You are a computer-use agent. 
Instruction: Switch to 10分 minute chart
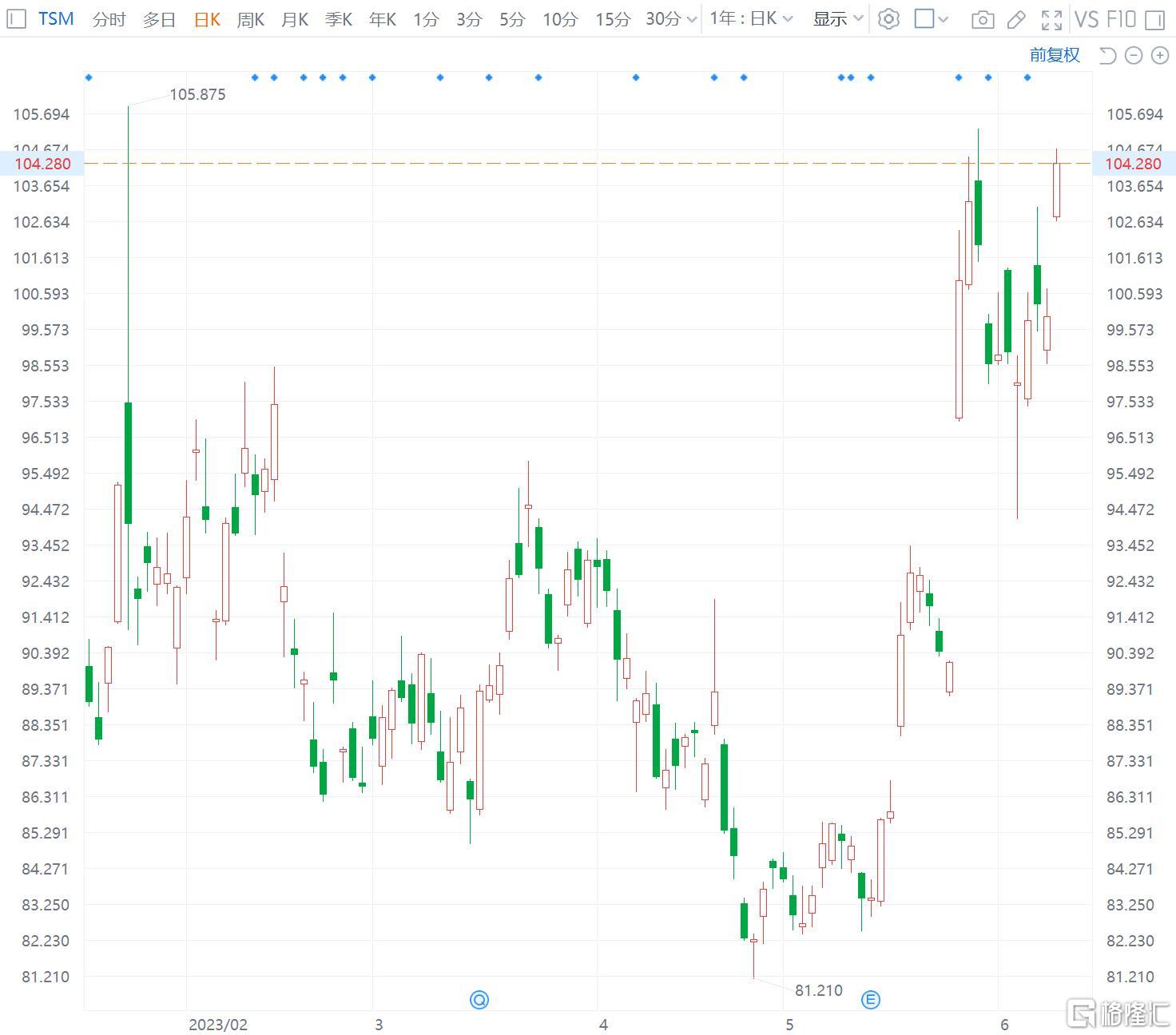click(560, 19)
